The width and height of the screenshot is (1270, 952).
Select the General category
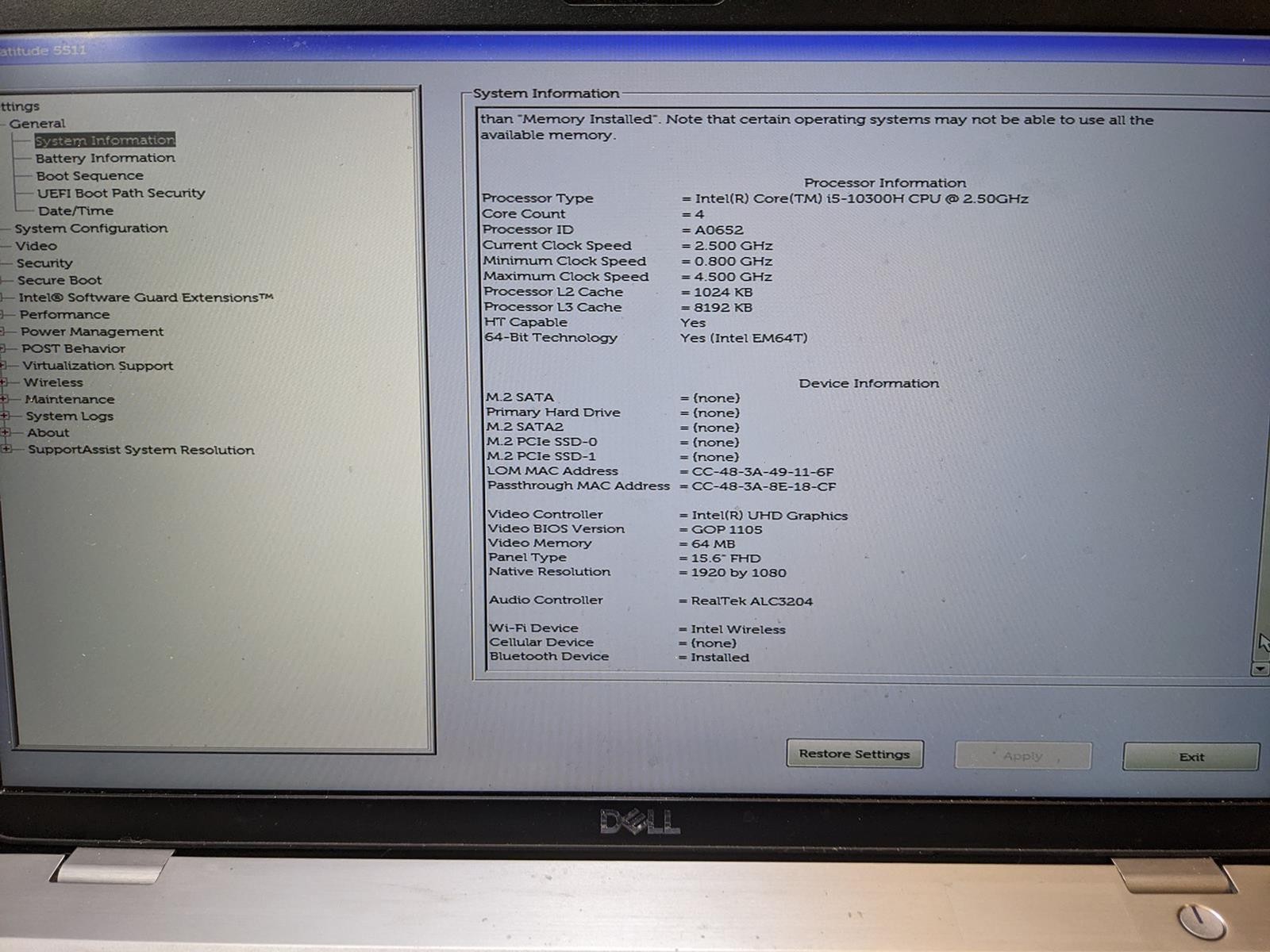point(37,124)
